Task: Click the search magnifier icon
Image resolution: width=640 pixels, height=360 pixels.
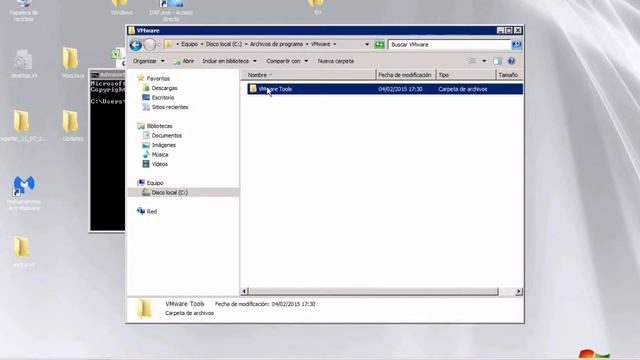Action: pos(516,44)
